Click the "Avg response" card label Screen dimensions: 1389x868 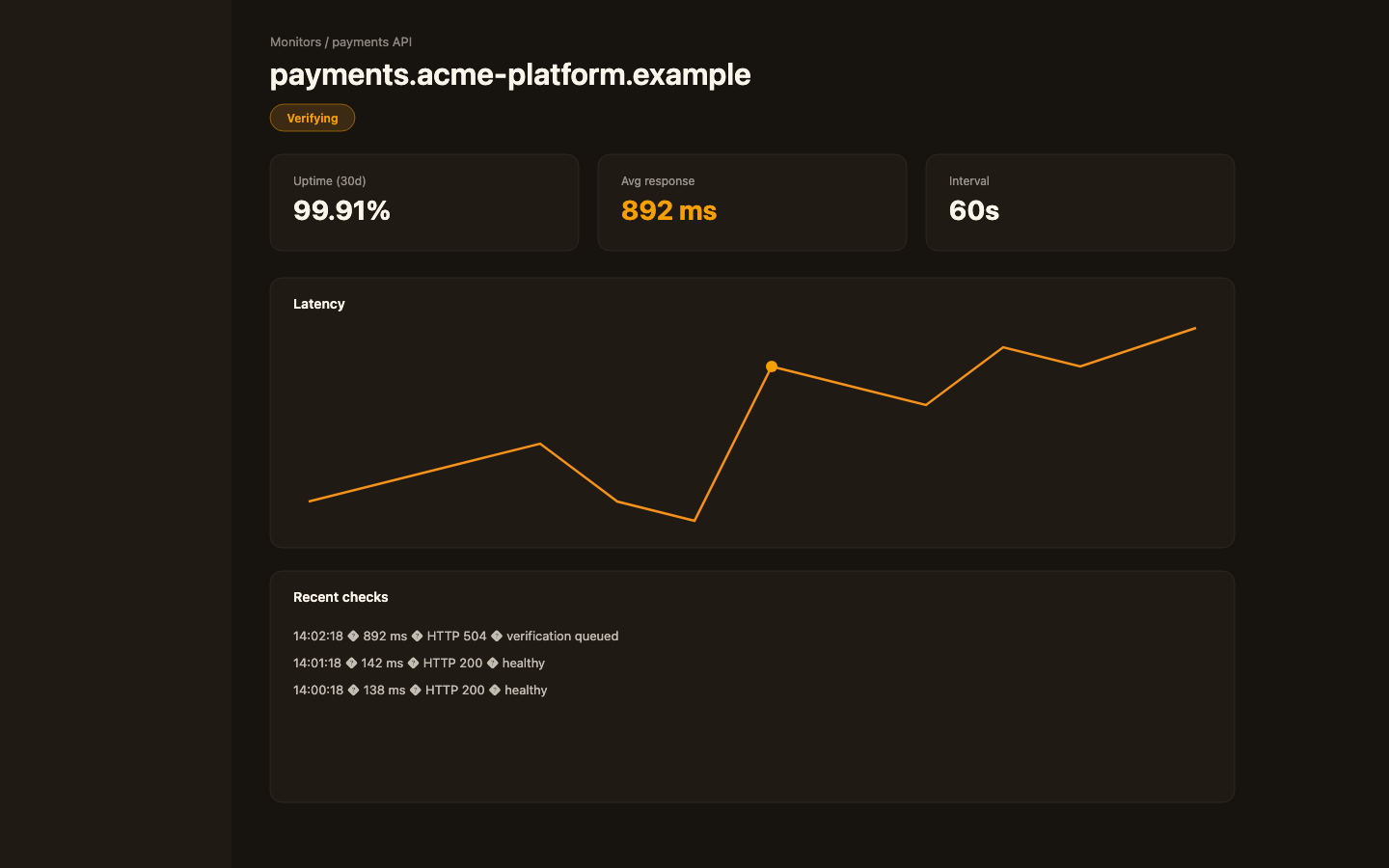[x=658, y=181]
